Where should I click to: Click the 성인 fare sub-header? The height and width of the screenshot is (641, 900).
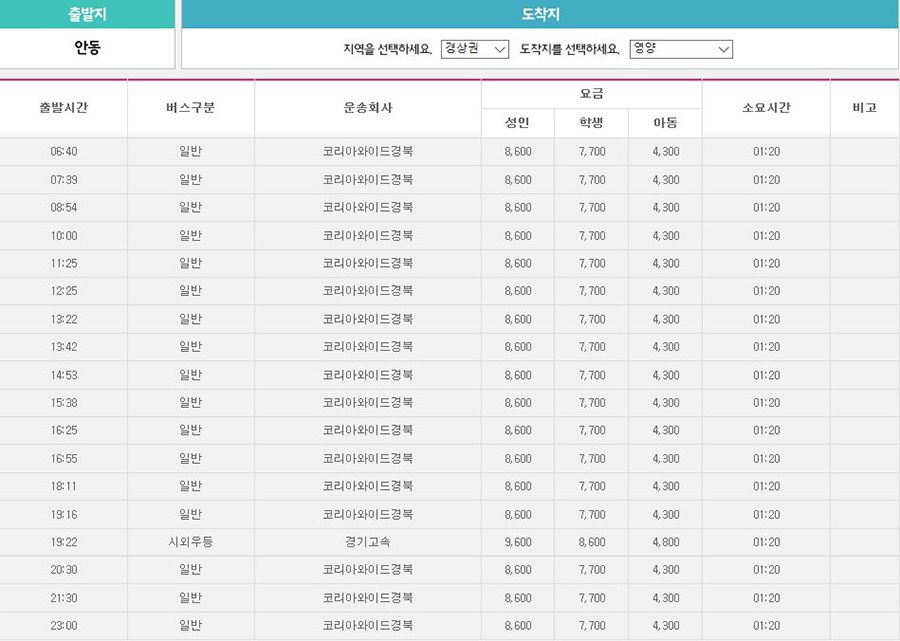tap(518, 123)
